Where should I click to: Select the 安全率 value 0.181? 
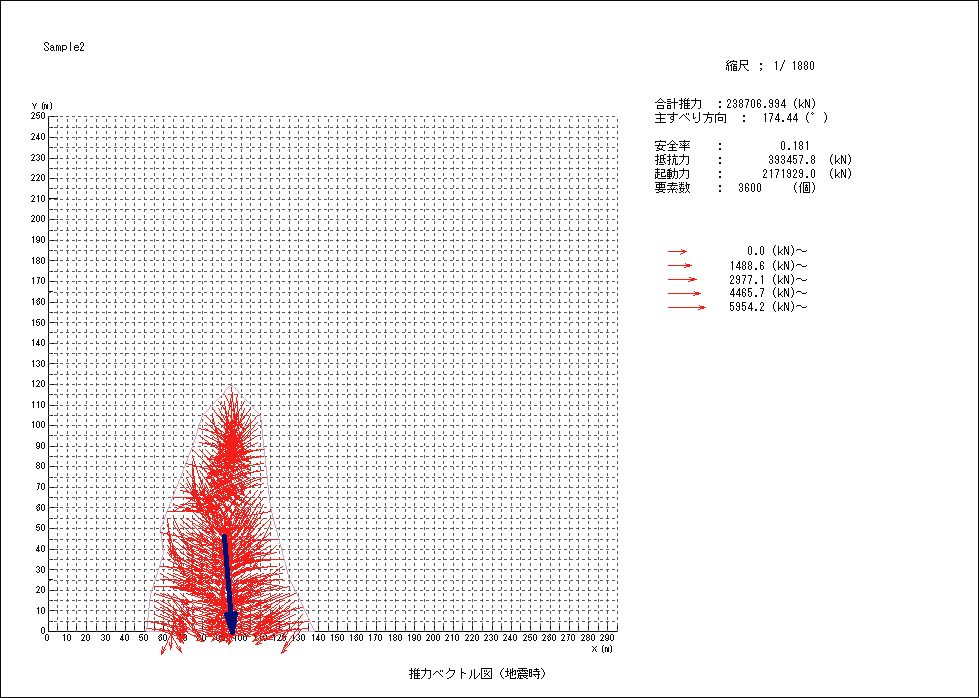795,146
